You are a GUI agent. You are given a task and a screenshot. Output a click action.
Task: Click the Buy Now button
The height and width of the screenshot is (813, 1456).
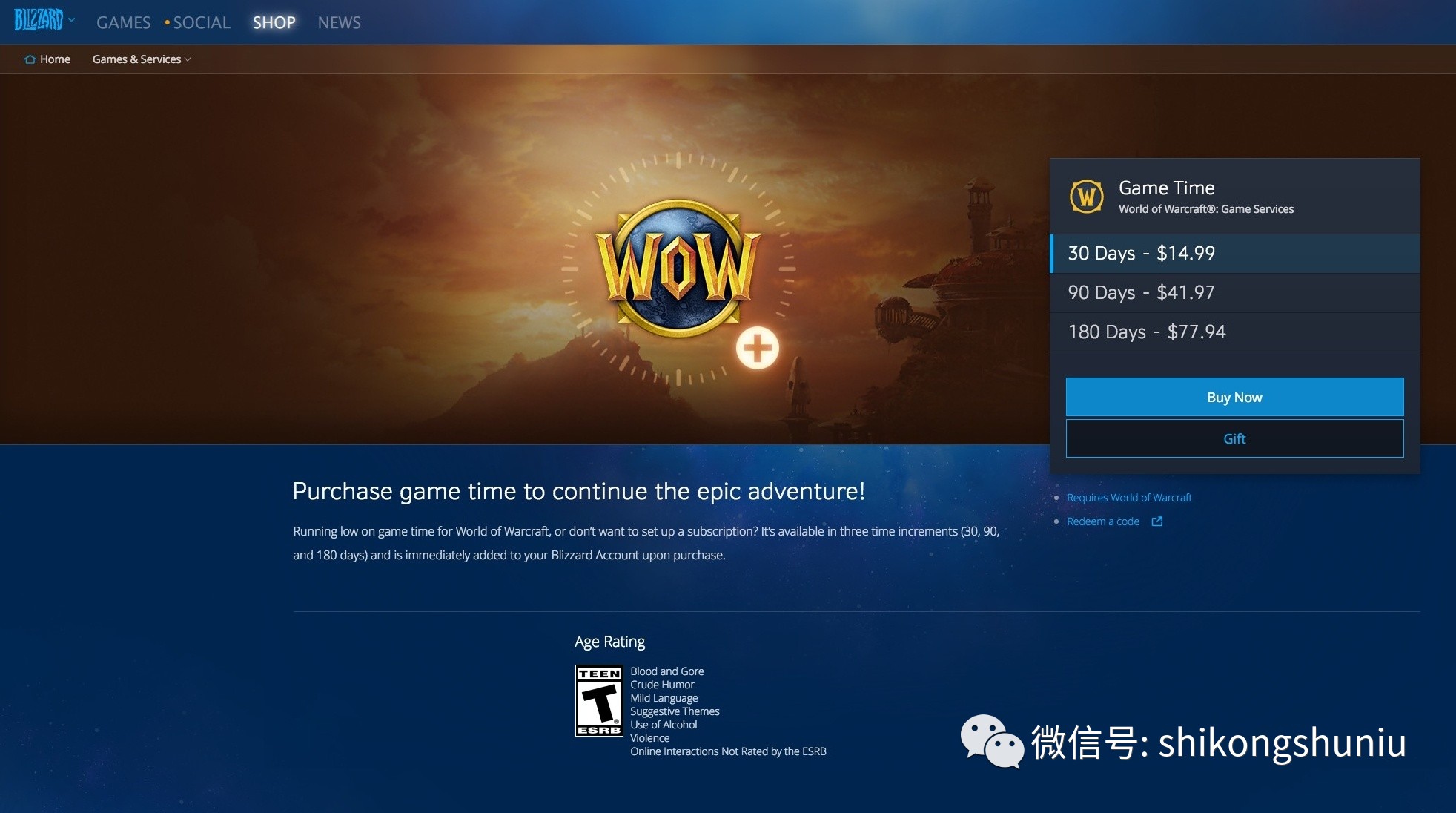(1235, 397)
